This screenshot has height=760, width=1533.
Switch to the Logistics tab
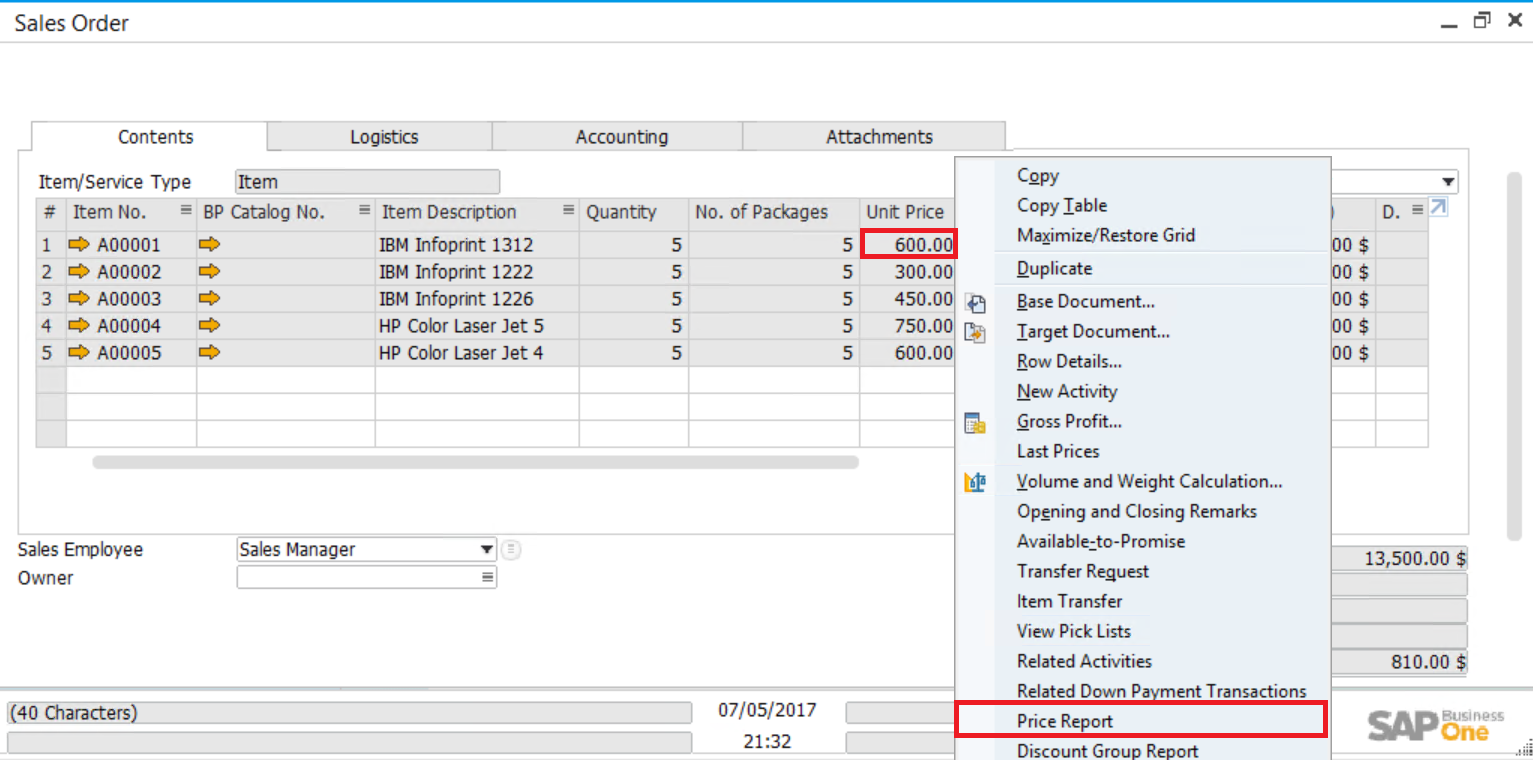(x=384, y=137)
